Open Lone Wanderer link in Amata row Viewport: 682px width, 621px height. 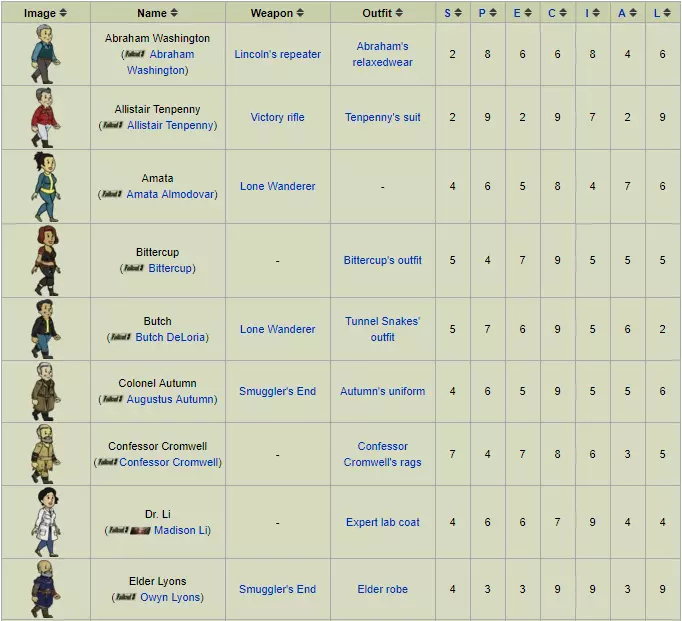(277, 186)
